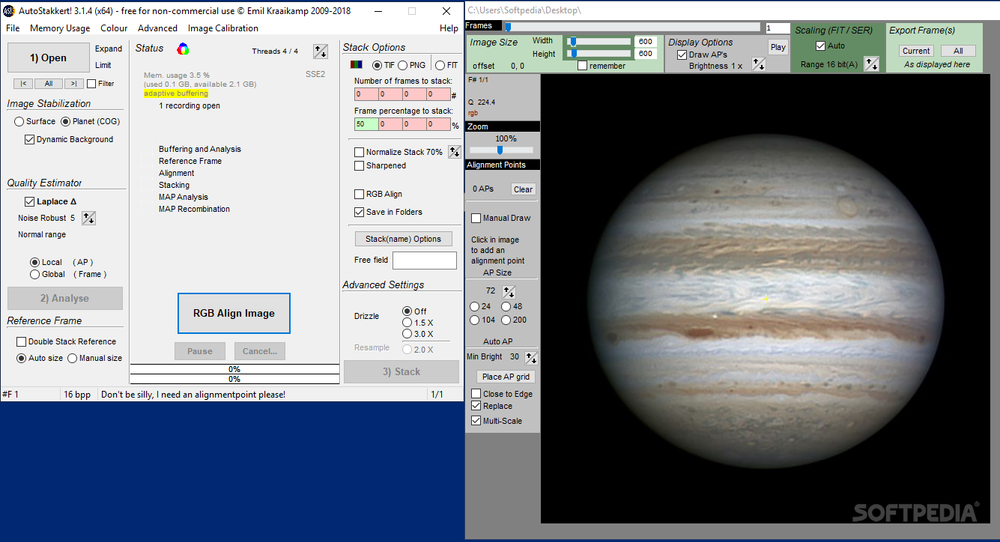Jump to first frame button

[23, 84]
